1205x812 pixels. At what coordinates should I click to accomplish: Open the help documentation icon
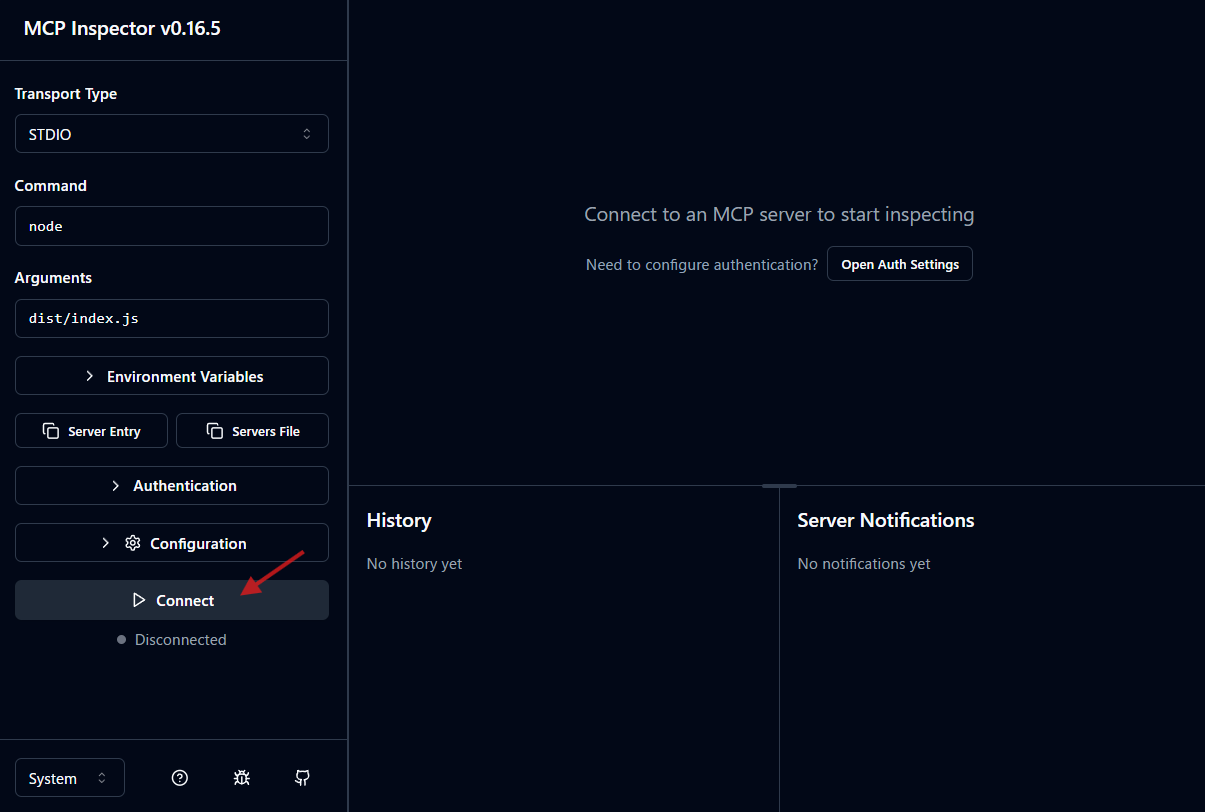(180, 778)
